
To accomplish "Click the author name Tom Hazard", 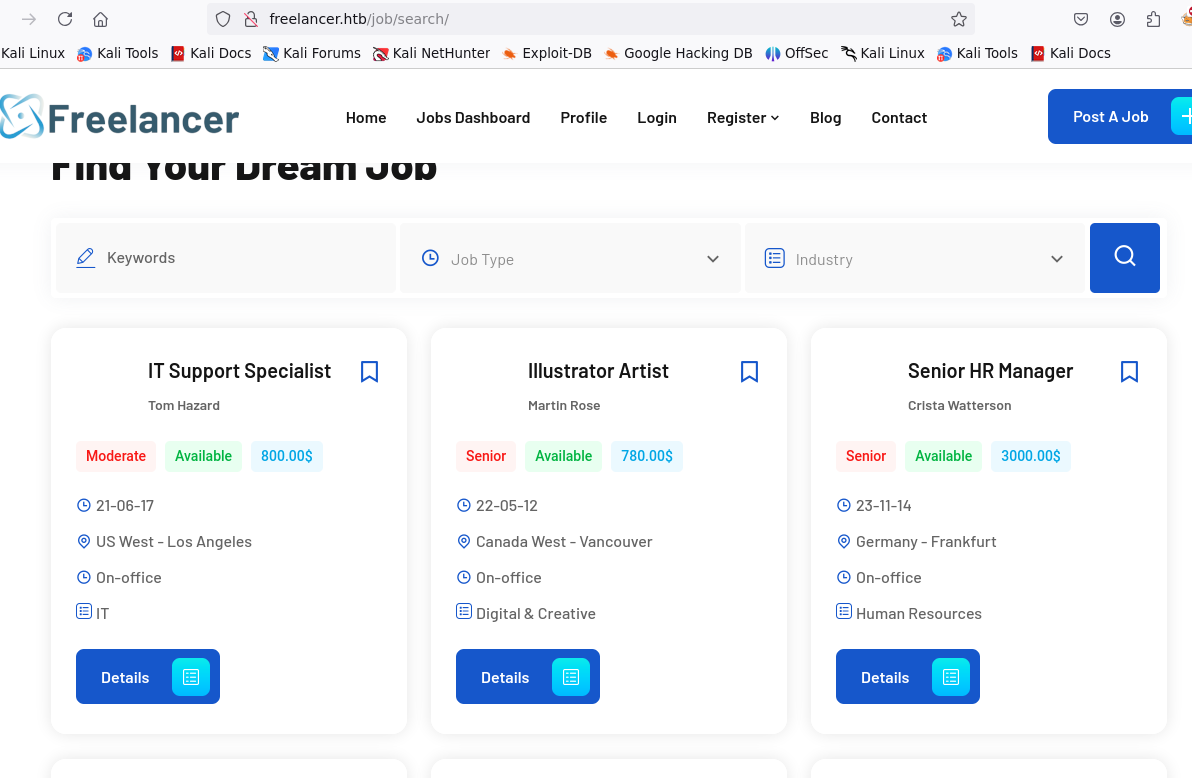I will (184, 406).
